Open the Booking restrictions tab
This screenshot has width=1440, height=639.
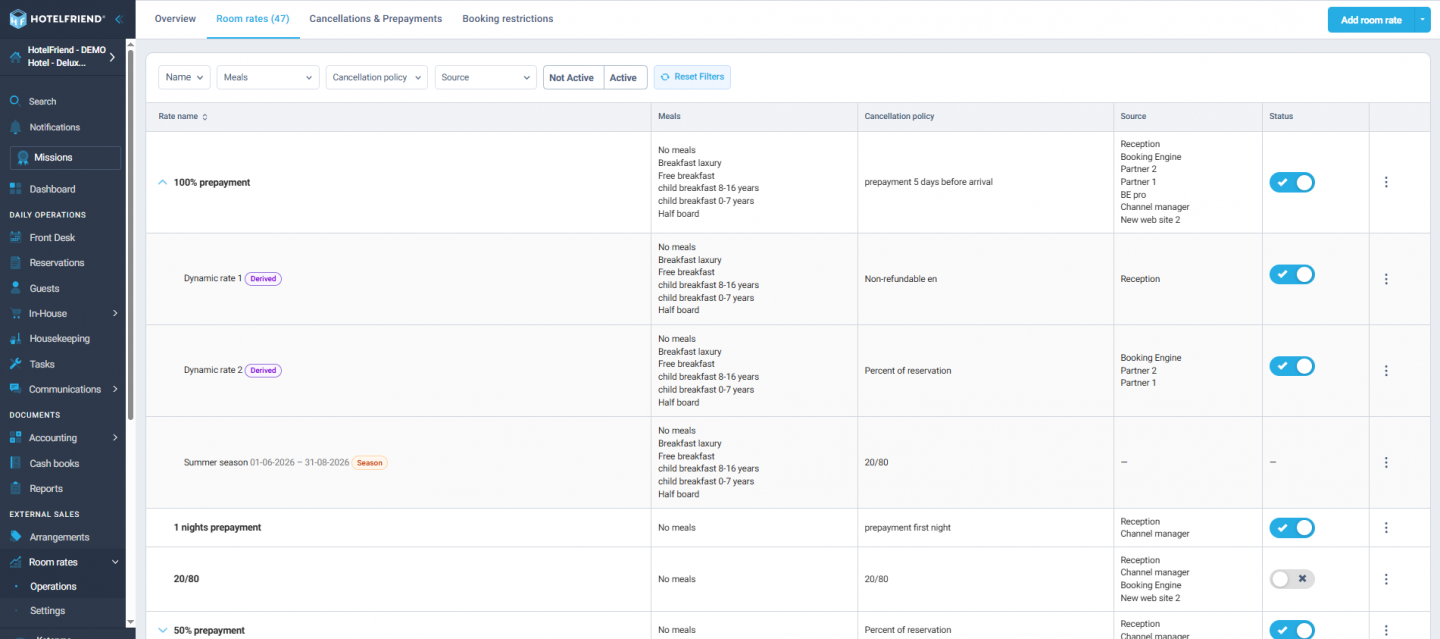508,19
